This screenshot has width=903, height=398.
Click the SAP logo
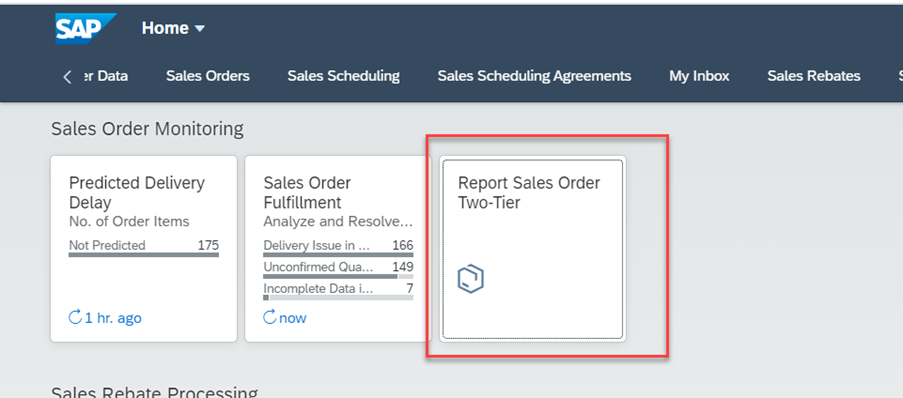coord(86,28)
